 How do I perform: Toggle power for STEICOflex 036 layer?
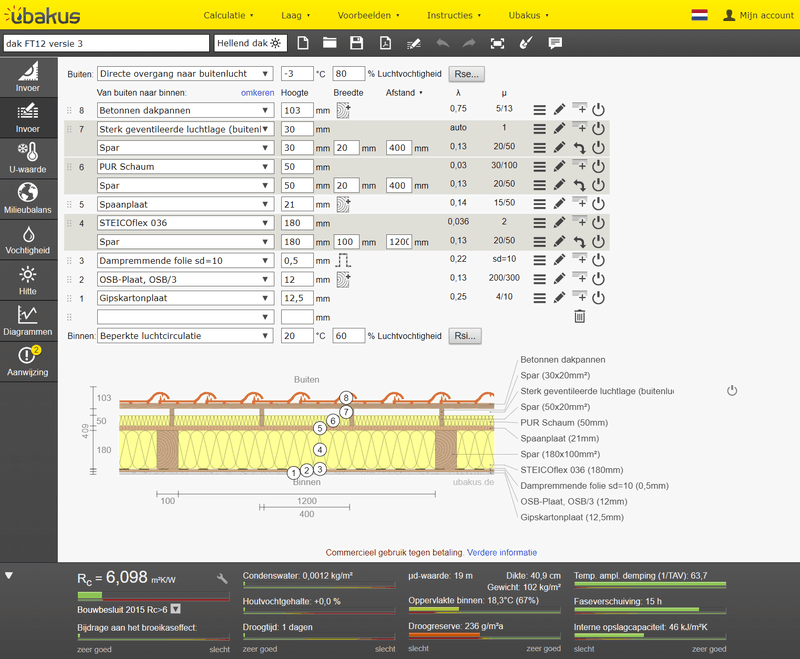pos(599,222)
